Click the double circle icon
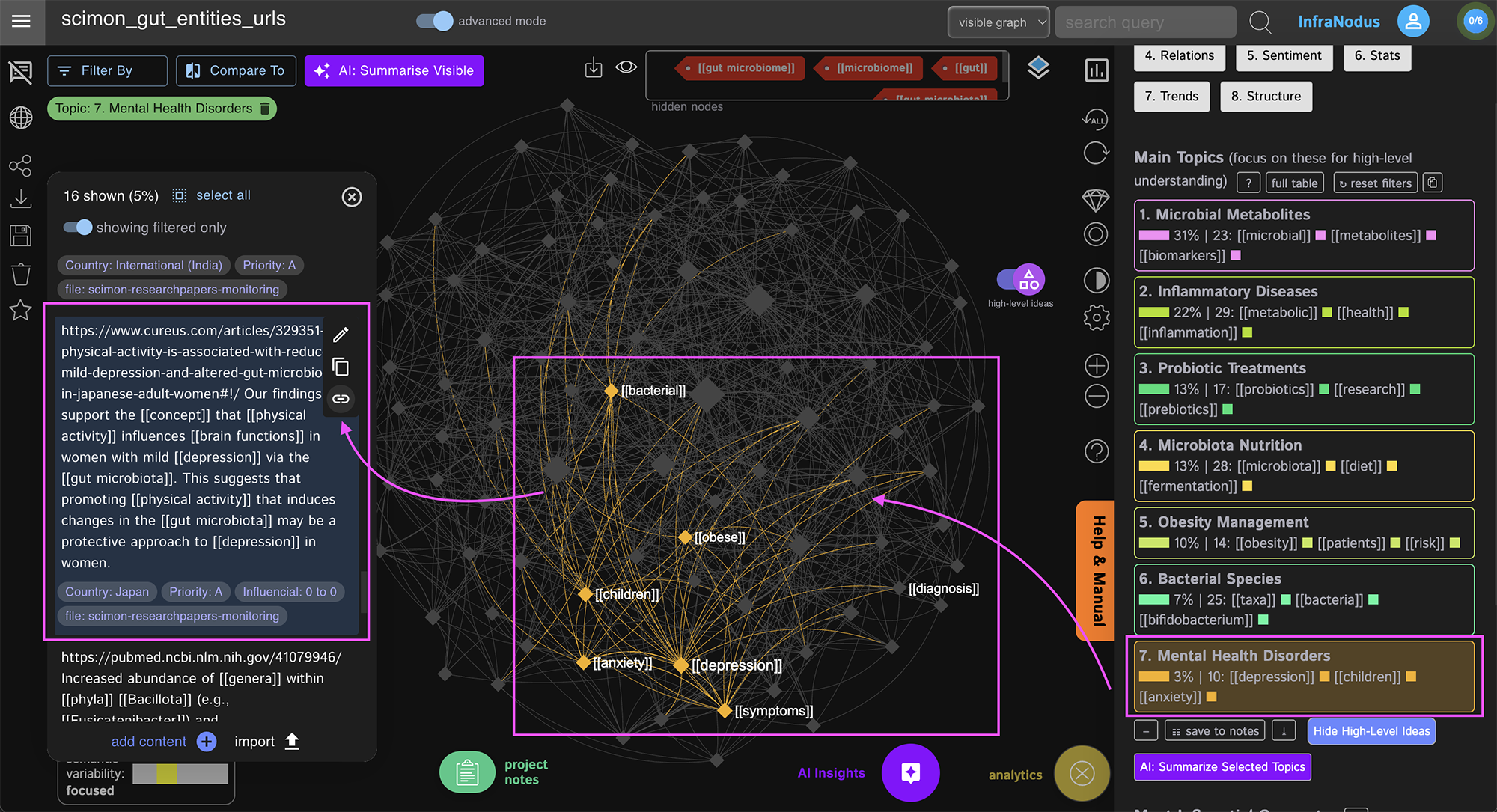 [1097, 234]
